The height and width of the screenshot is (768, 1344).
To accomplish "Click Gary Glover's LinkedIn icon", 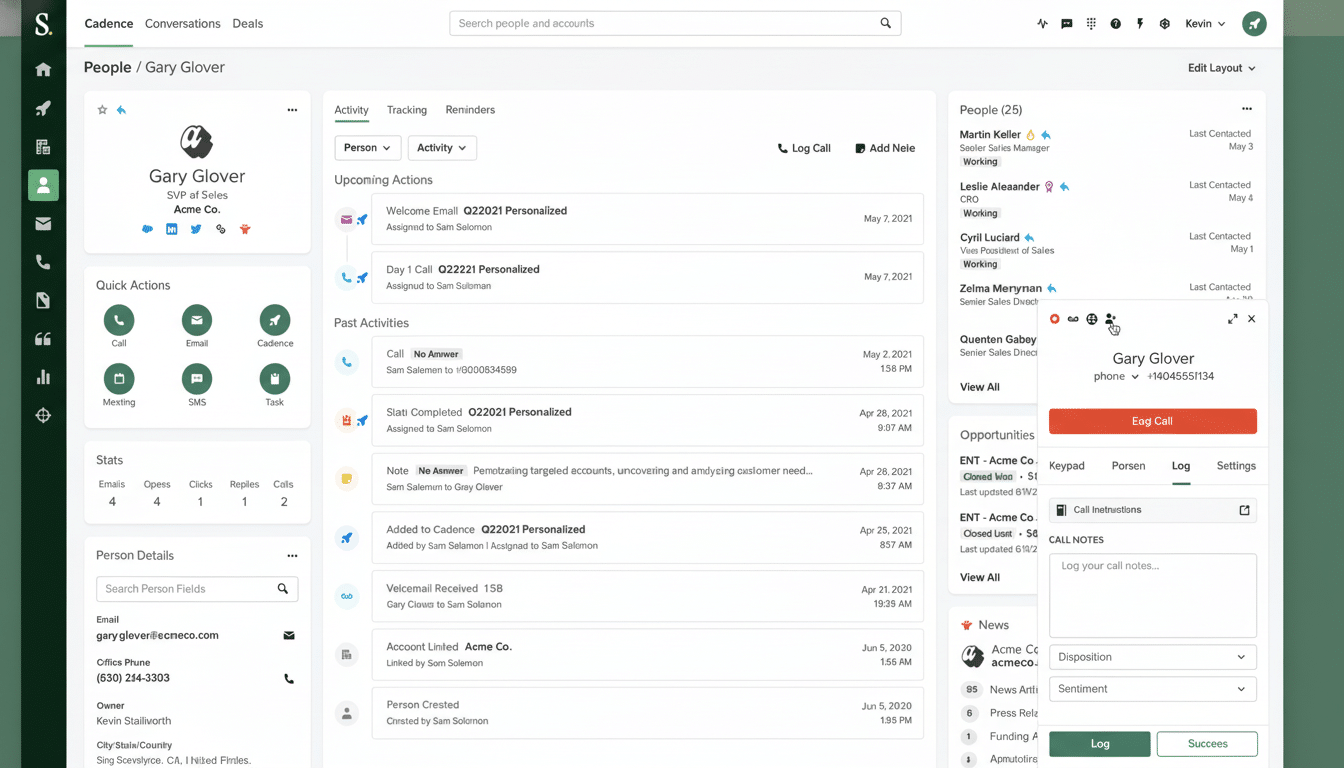I will [171, 229].
